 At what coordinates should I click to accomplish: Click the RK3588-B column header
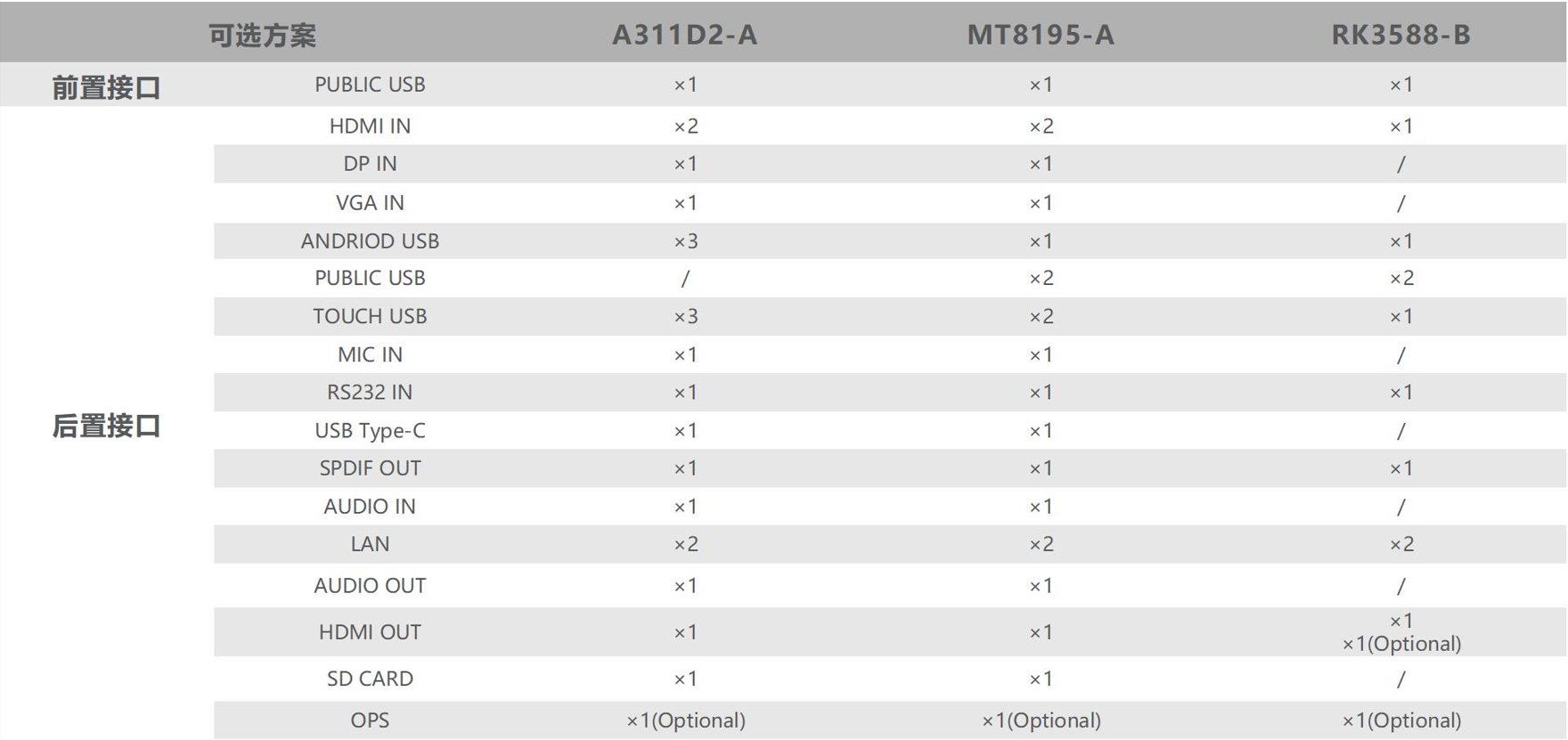click(1401, 35)
